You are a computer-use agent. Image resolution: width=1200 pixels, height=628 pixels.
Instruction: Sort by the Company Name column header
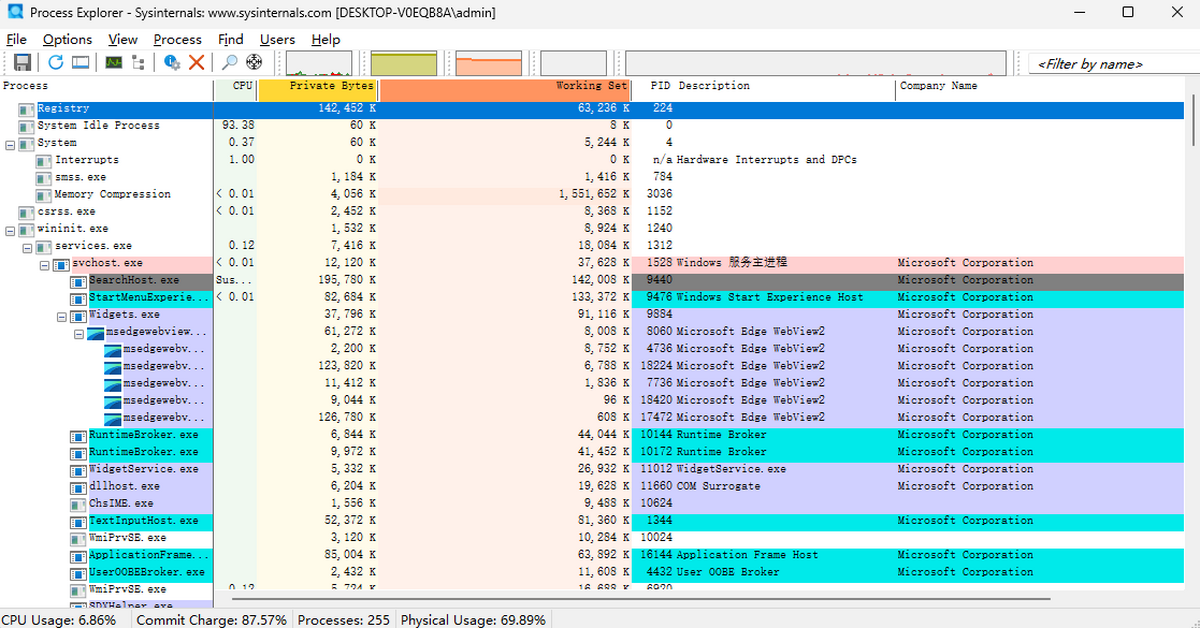(x=1040, y=87)
